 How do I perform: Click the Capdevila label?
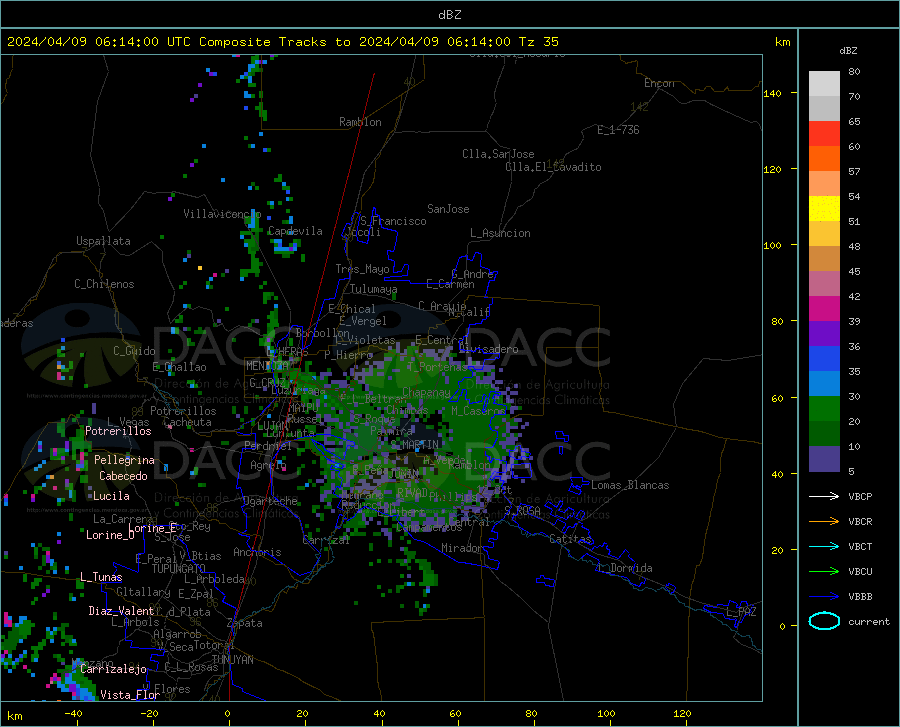295,231
